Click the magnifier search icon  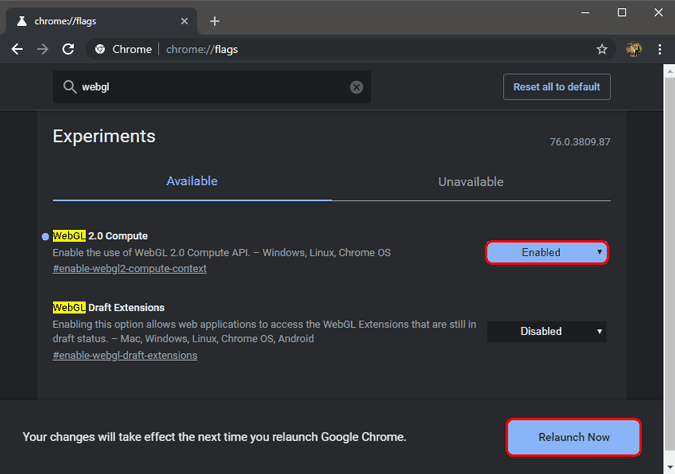[x=69, y=87]
